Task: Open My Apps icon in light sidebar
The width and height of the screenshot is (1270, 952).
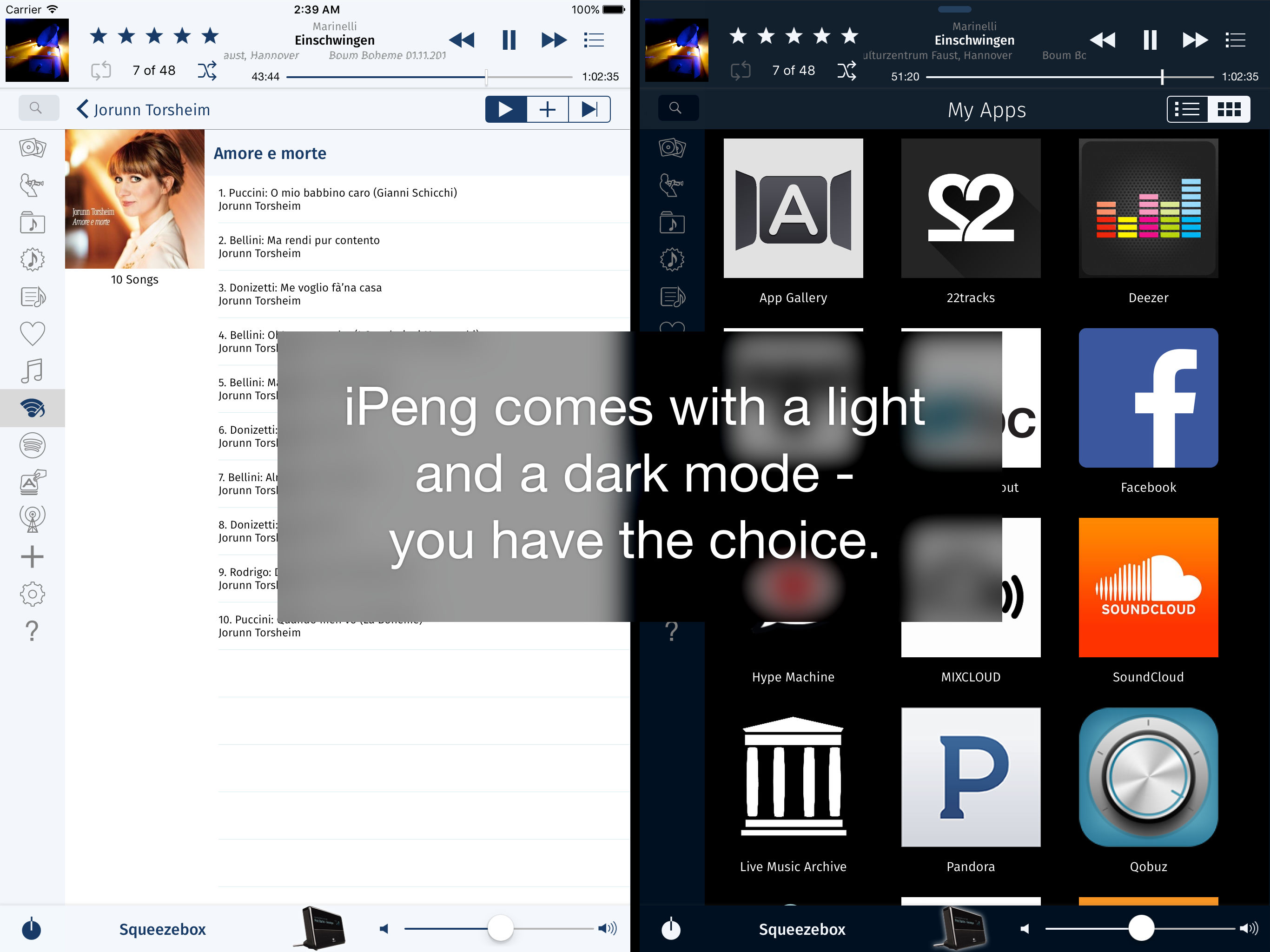Action: click(x=32, y=483)
